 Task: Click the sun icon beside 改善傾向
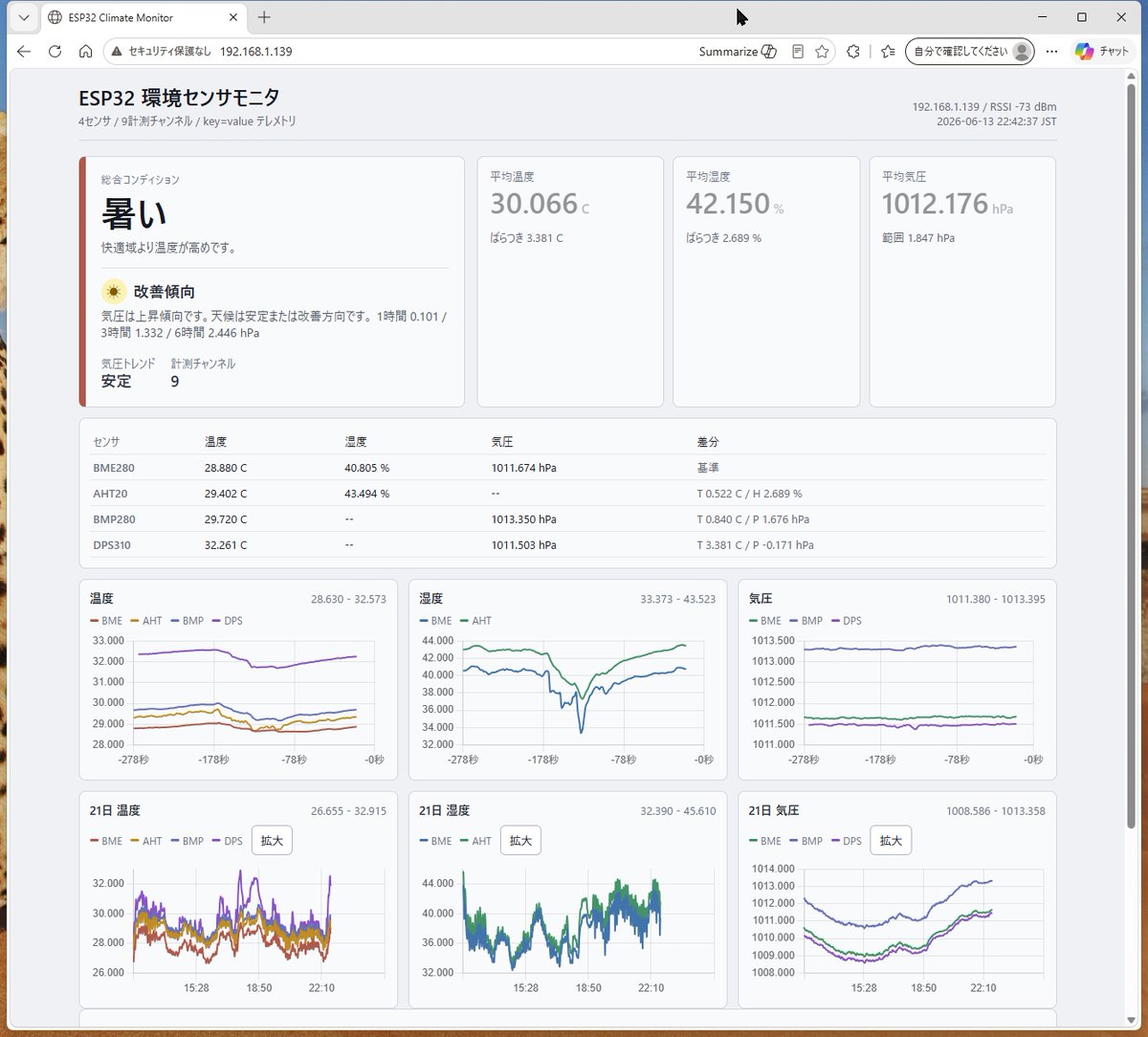114,292
